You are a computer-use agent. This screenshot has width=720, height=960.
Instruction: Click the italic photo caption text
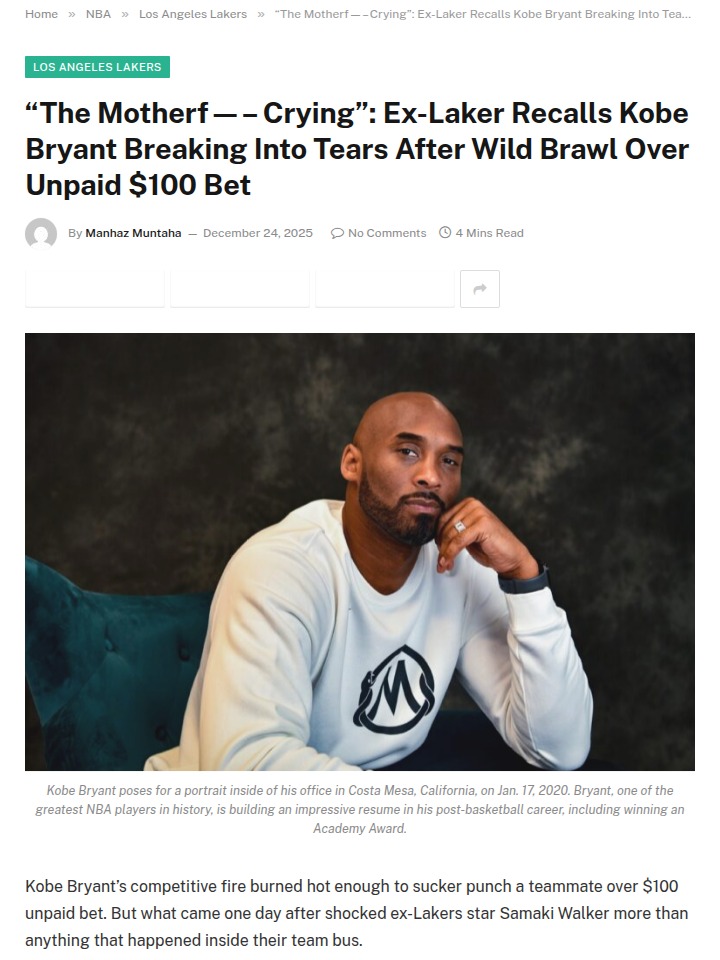(360, 809)
